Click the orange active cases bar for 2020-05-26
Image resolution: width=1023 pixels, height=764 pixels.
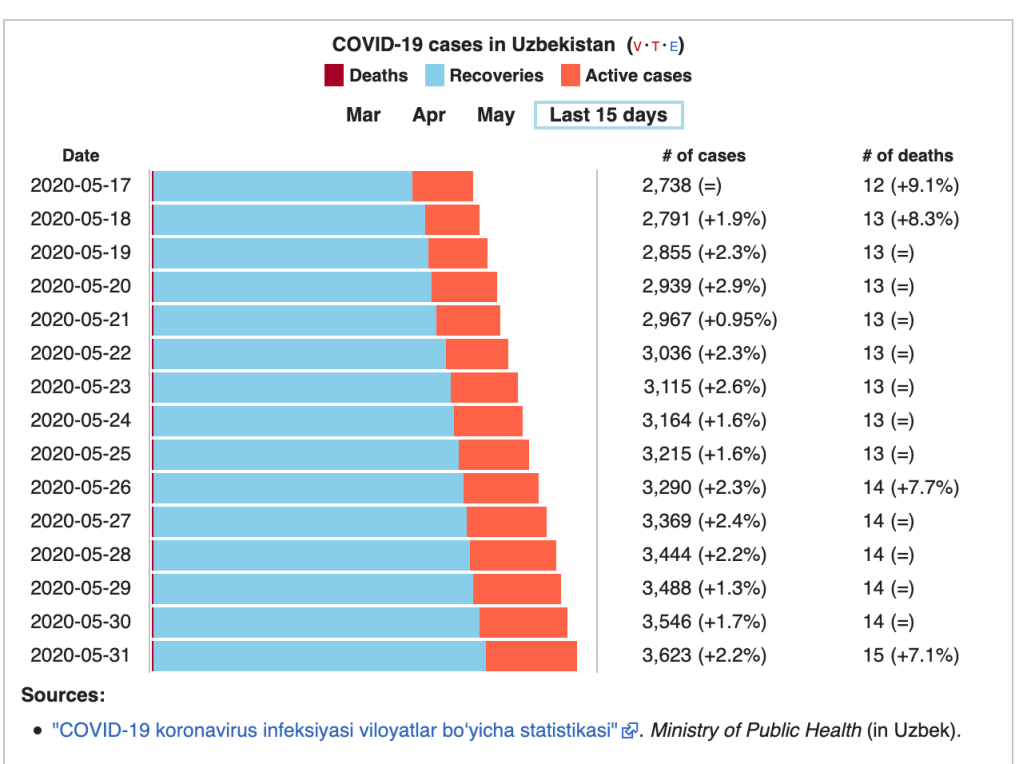[501, 488]
